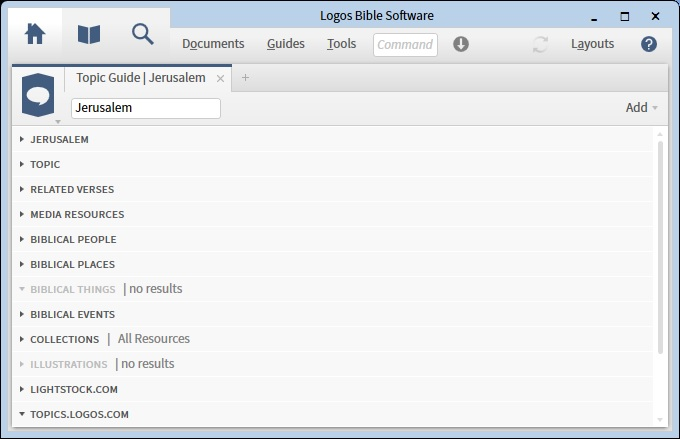Screen dimensions: 680x439
Task: Open the Guides menu
Action: (x=285, y=44)
